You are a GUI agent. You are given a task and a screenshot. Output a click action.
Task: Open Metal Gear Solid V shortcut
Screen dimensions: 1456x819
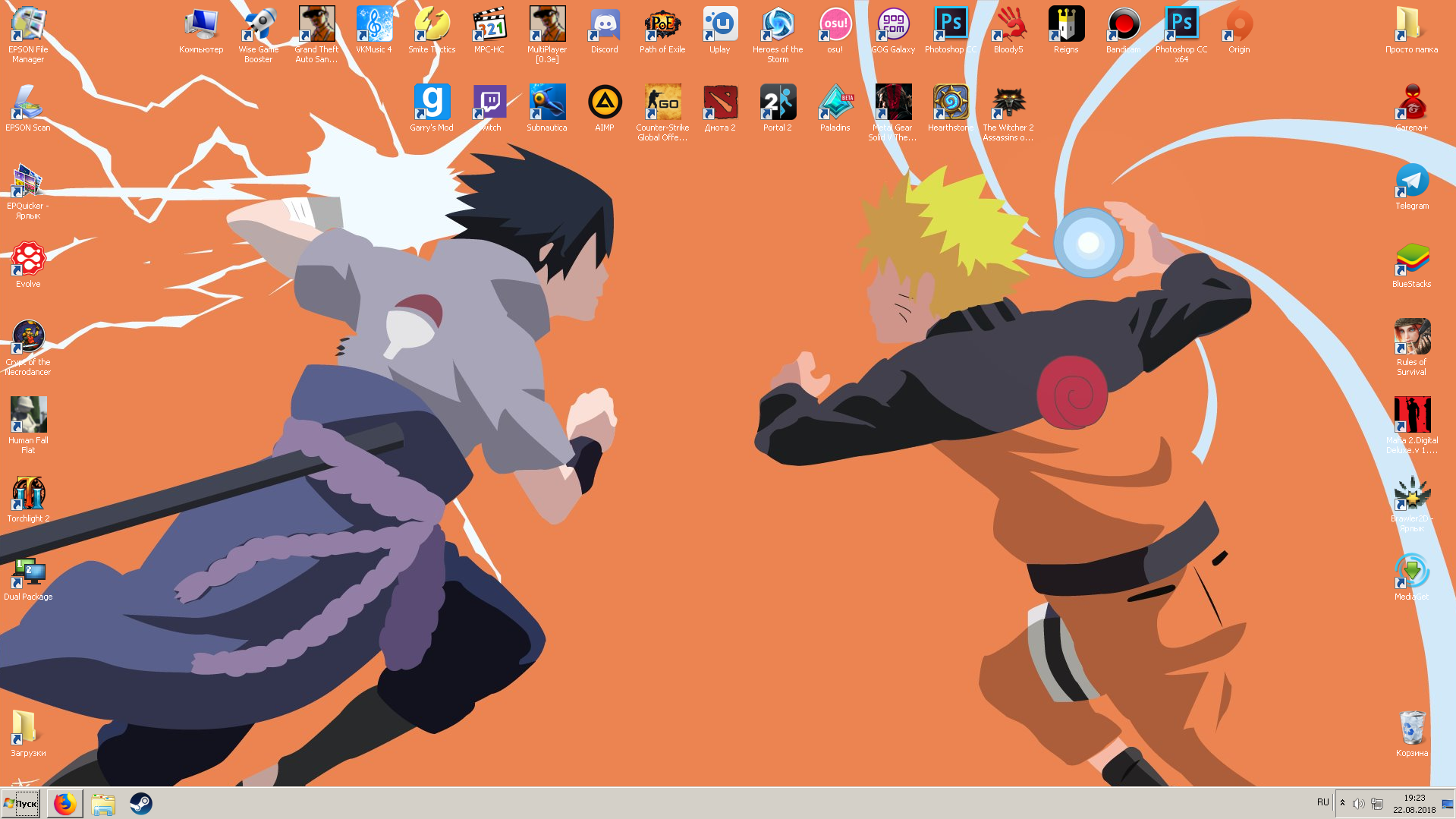point(893,112)
